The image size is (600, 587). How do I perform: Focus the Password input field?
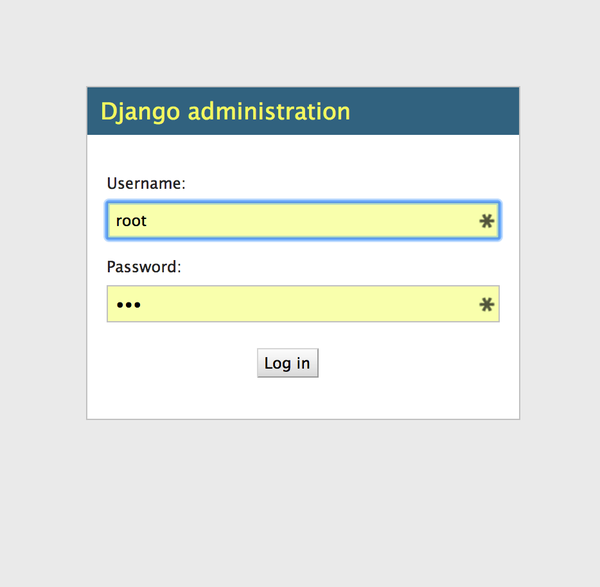point(302,304)
